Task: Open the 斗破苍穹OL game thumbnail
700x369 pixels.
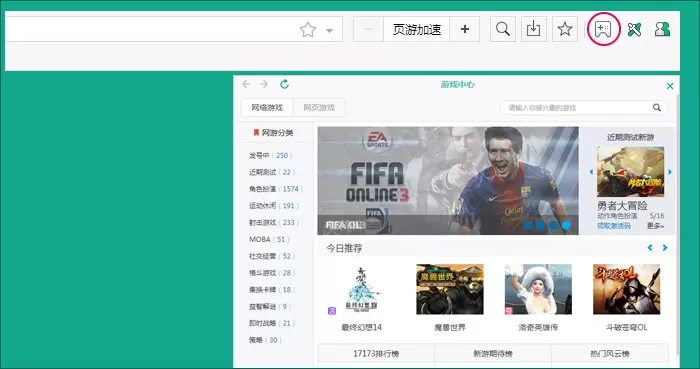Action: pyautogui.click(x=626, y=289)
